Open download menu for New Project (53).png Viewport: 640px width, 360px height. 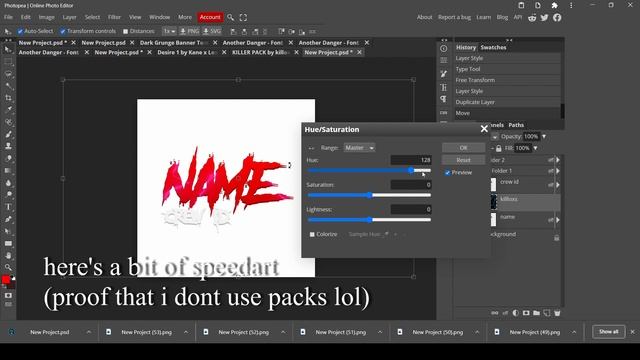186,332
